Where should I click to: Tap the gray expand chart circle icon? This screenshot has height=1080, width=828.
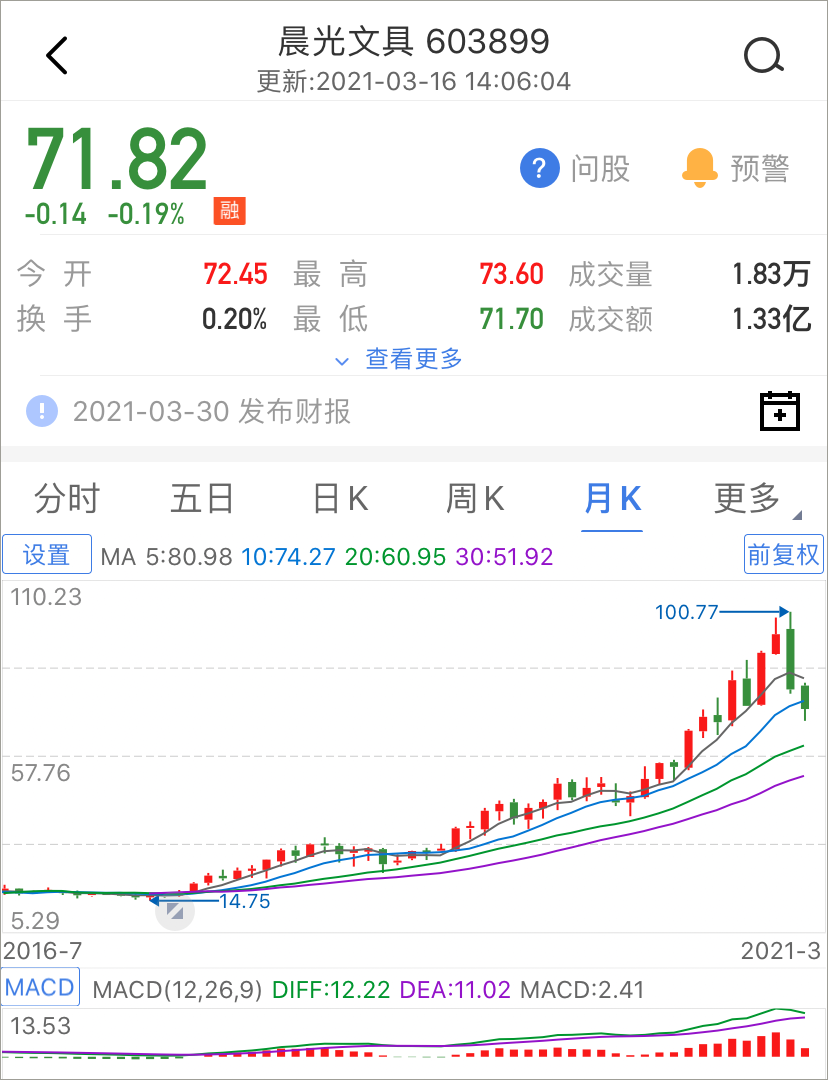pyautogui.click(x=175, y=912)
